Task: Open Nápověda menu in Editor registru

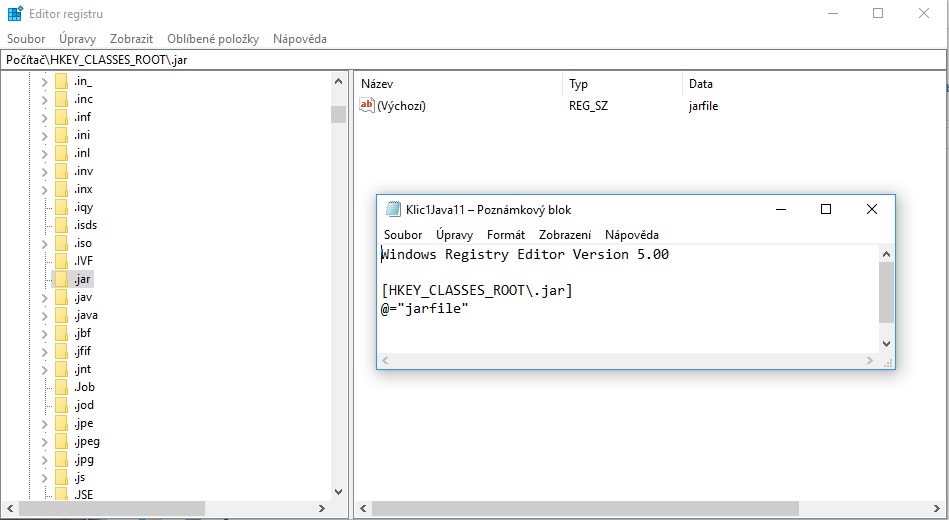Action: pyautogui.click(x=300, y=39)
